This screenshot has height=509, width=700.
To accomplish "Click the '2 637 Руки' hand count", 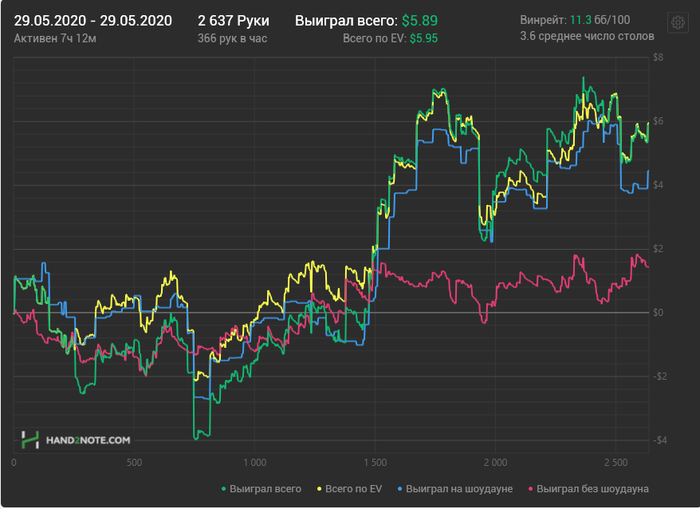I will tap(233, 21).
